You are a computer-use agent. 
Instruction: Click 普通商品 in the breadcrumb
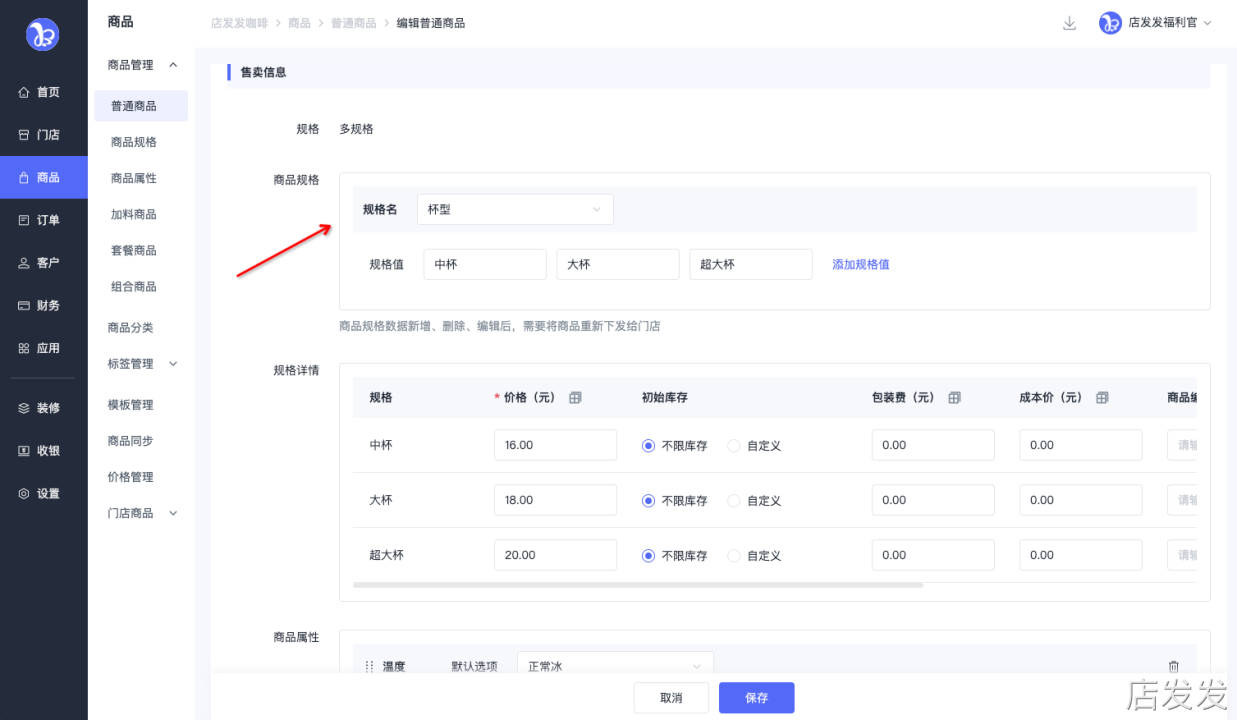[x=354, y=23]
